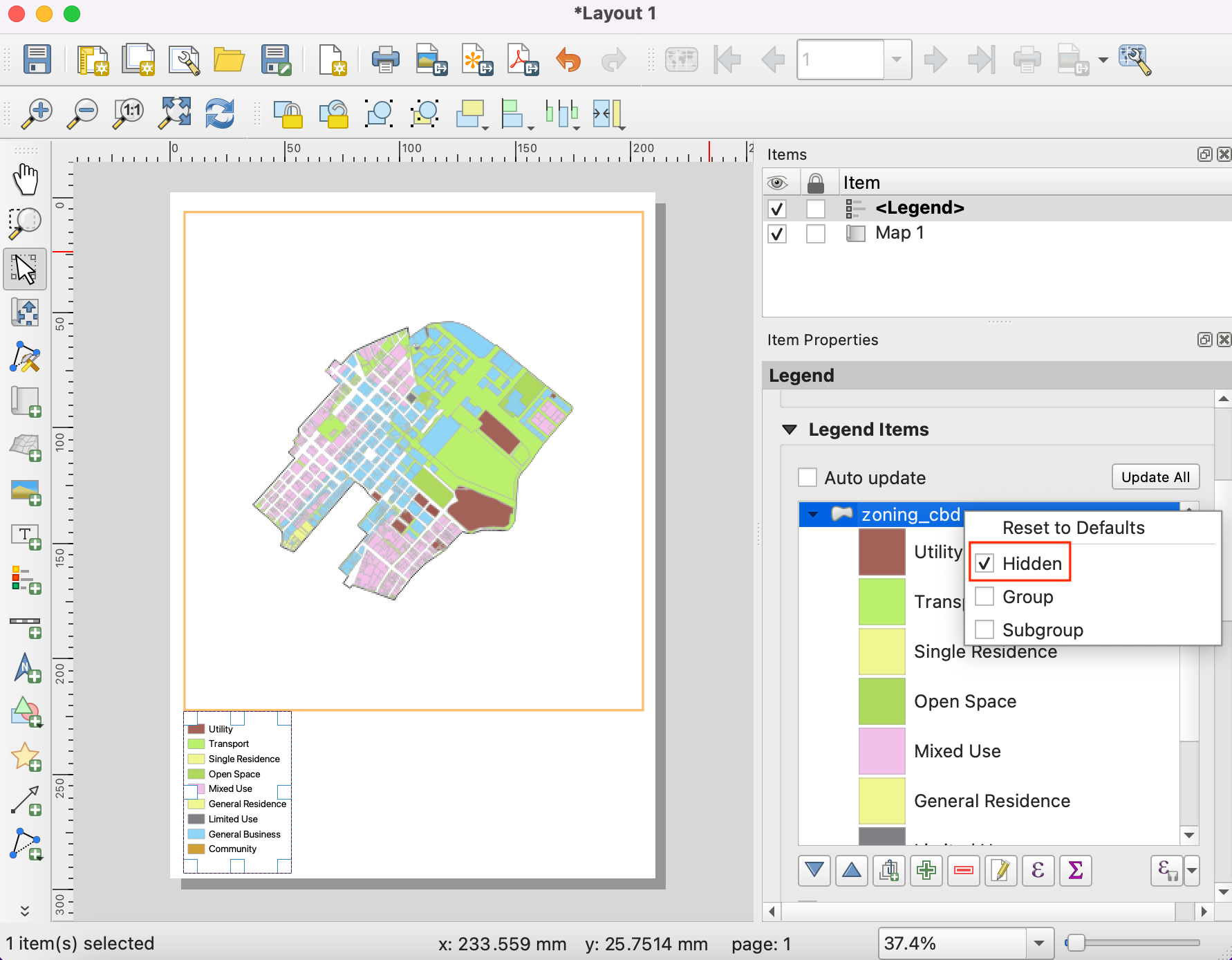This screenshot has height=960, width=1232.
Task: Select the Subgroup style option
Action: 984,630
